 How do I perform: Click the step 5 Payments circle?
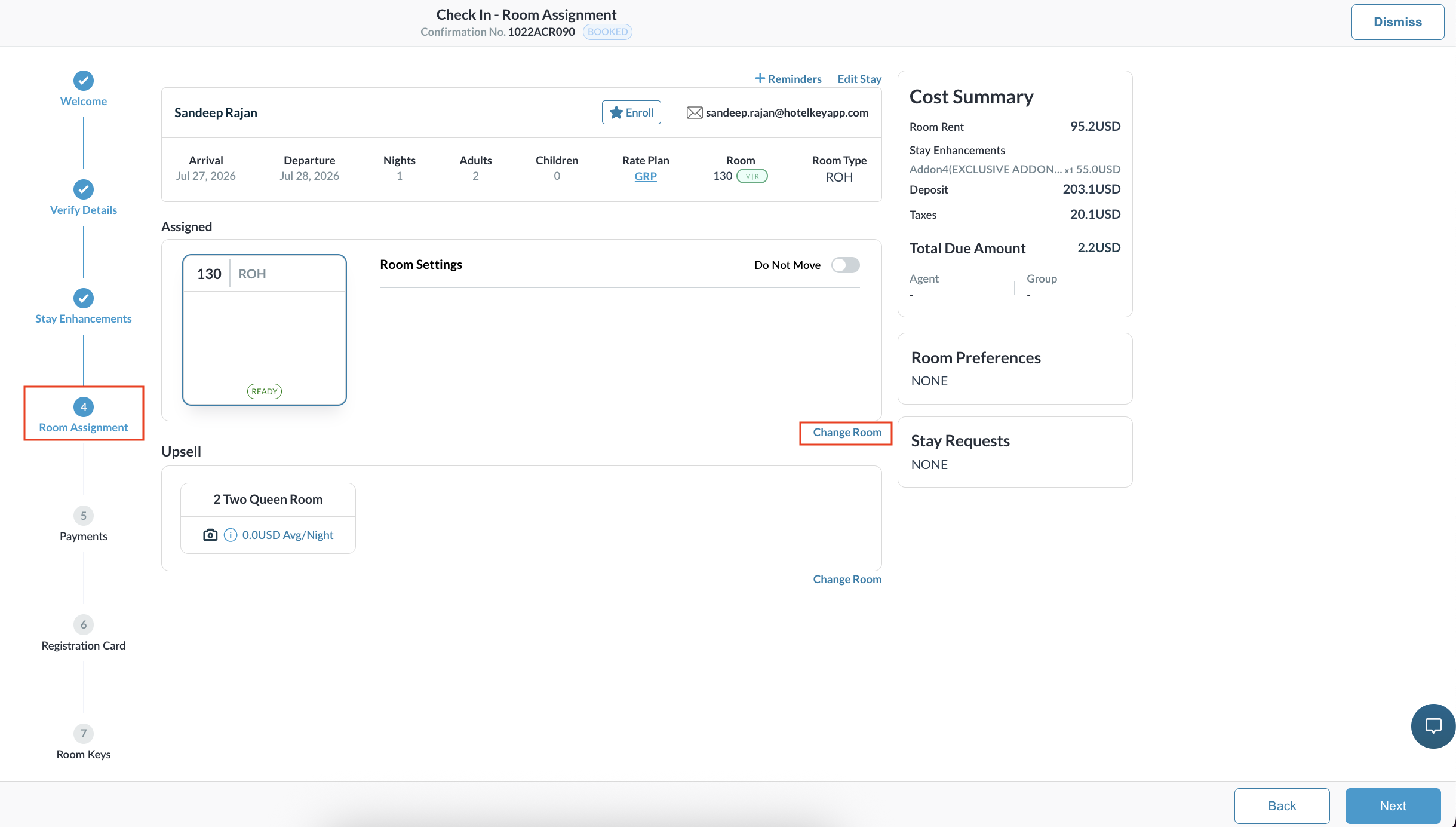coord(84,516)
